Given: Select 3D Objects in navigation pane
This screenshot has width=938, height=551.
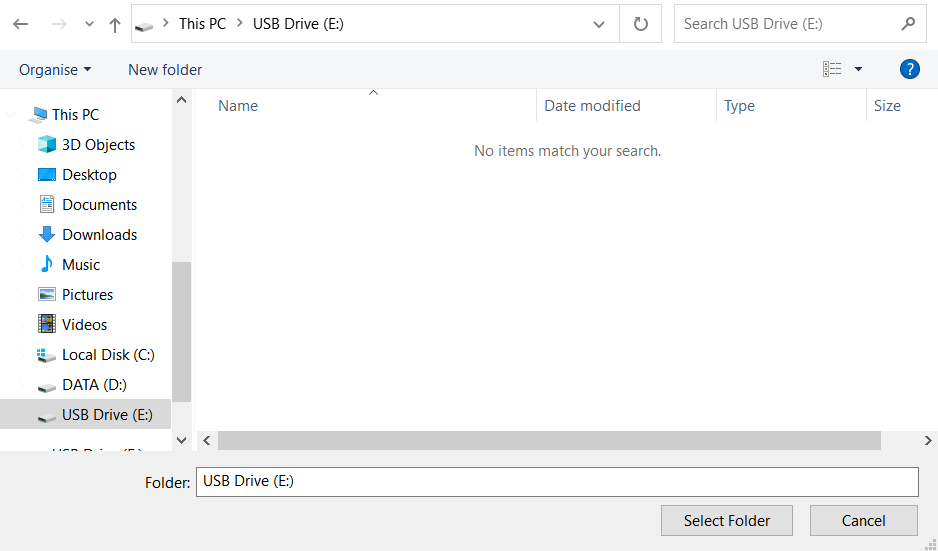Looking at the screenshot, I should (98, 145).
